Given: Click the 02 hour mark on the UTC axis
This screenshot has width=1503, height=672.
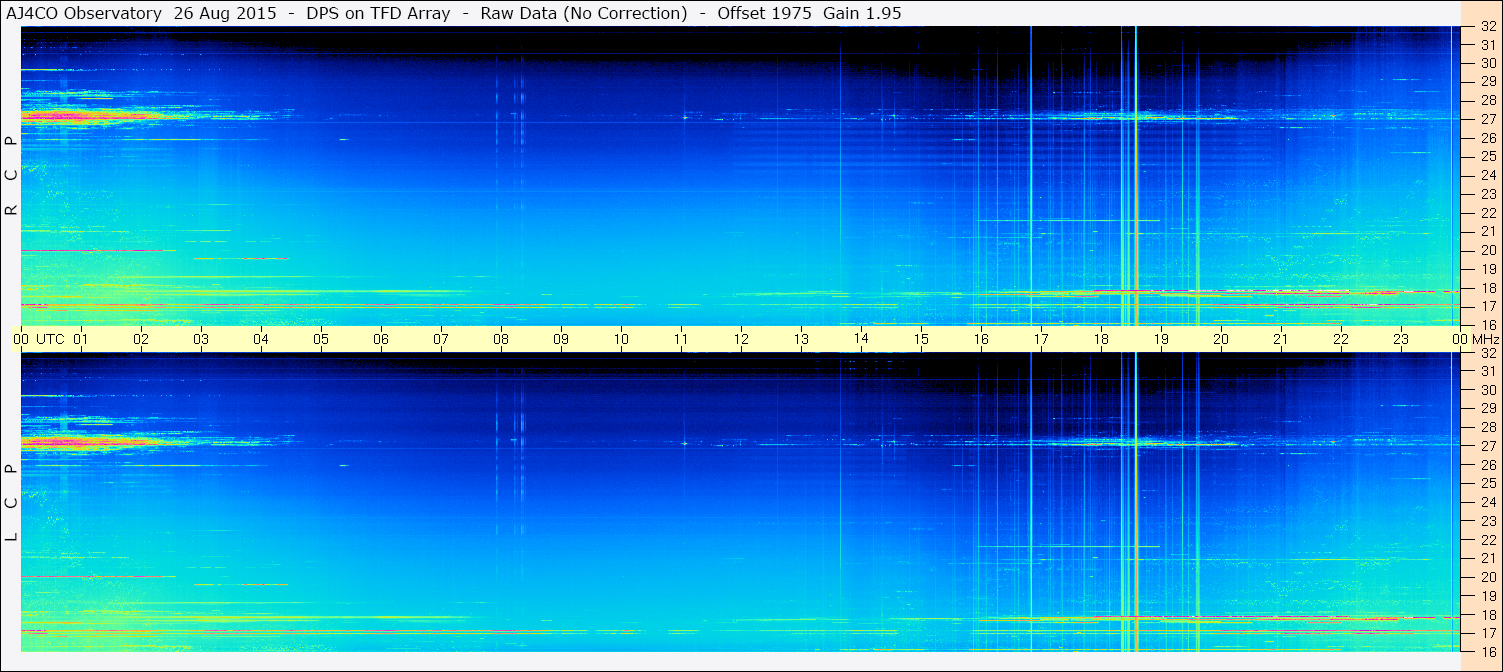Looking at the screenshot, I should pyautogui.click(x=141, y=339).
